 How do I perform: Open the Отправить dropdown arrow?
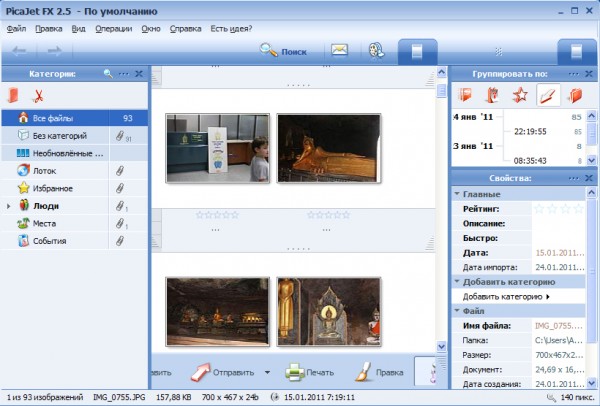coord(268,372)
